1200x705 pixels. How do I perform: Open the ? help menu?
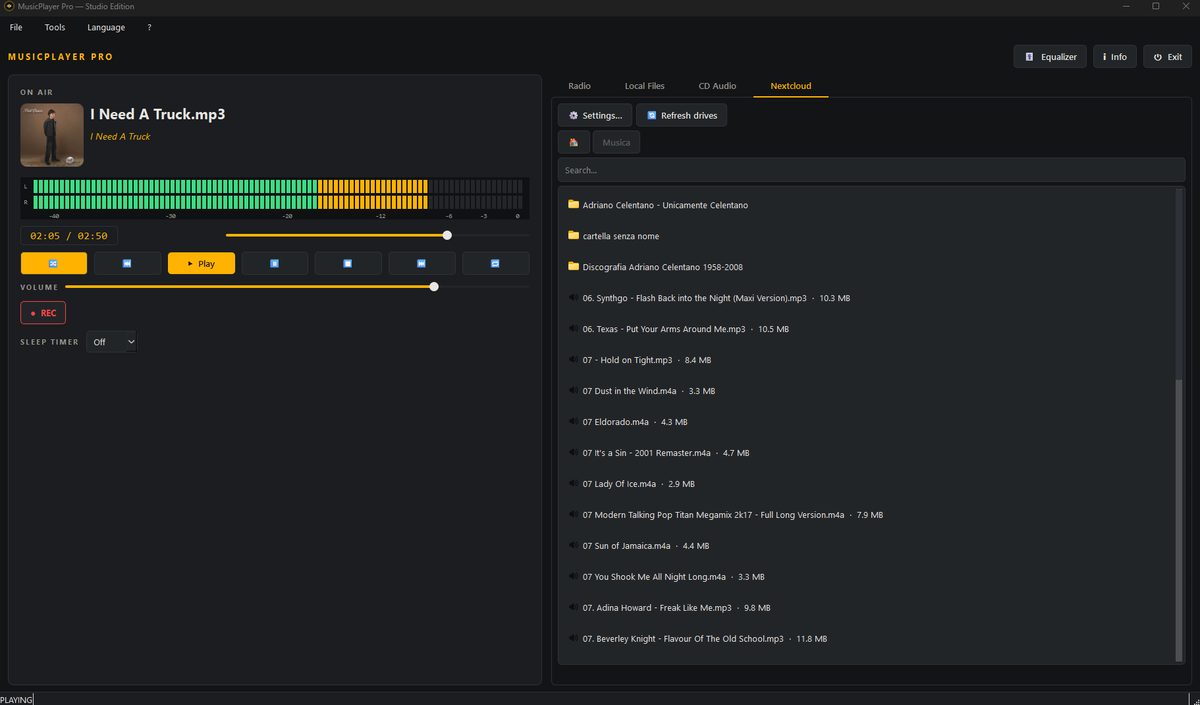(149, 27)
